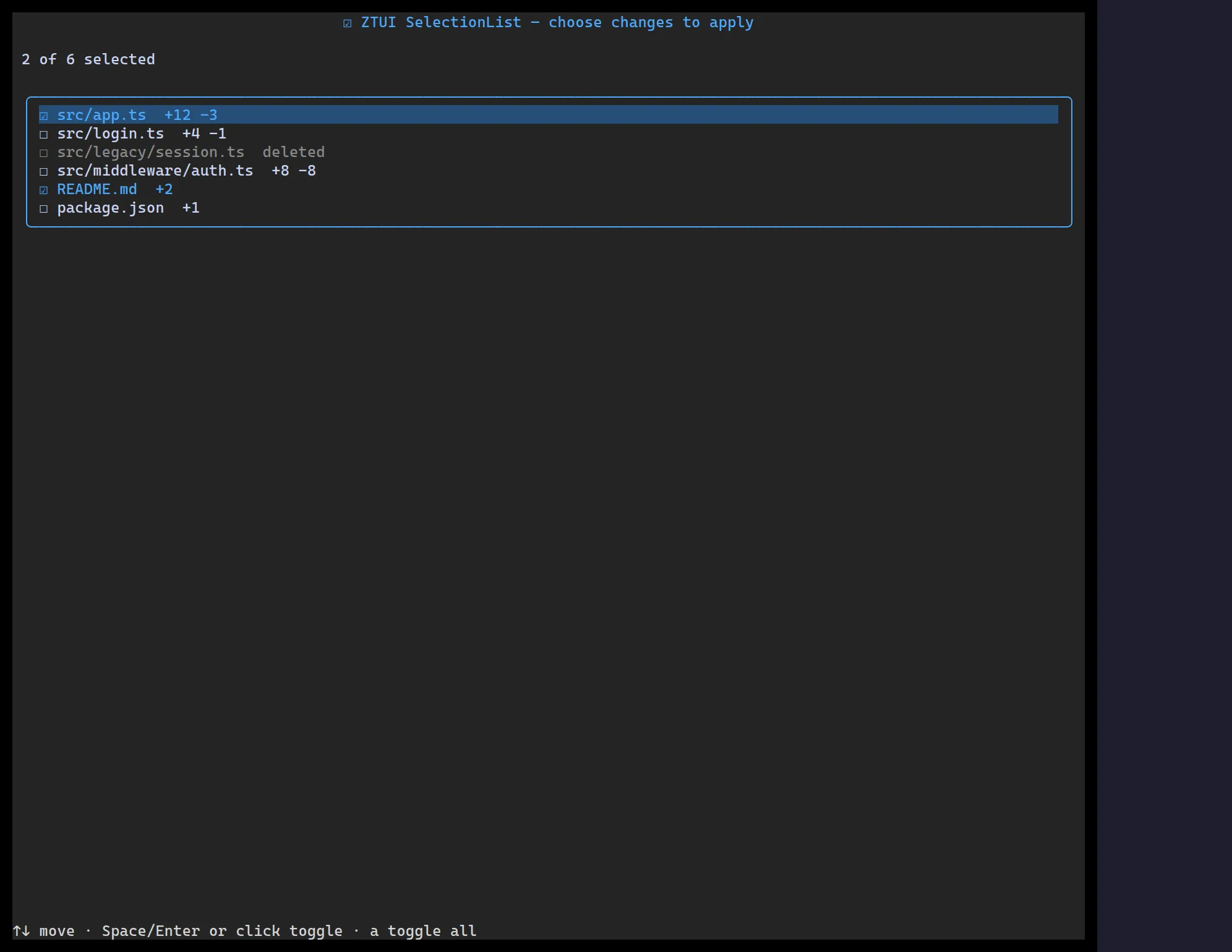Click the '+1' diff stat of package.json

point(191,208)
